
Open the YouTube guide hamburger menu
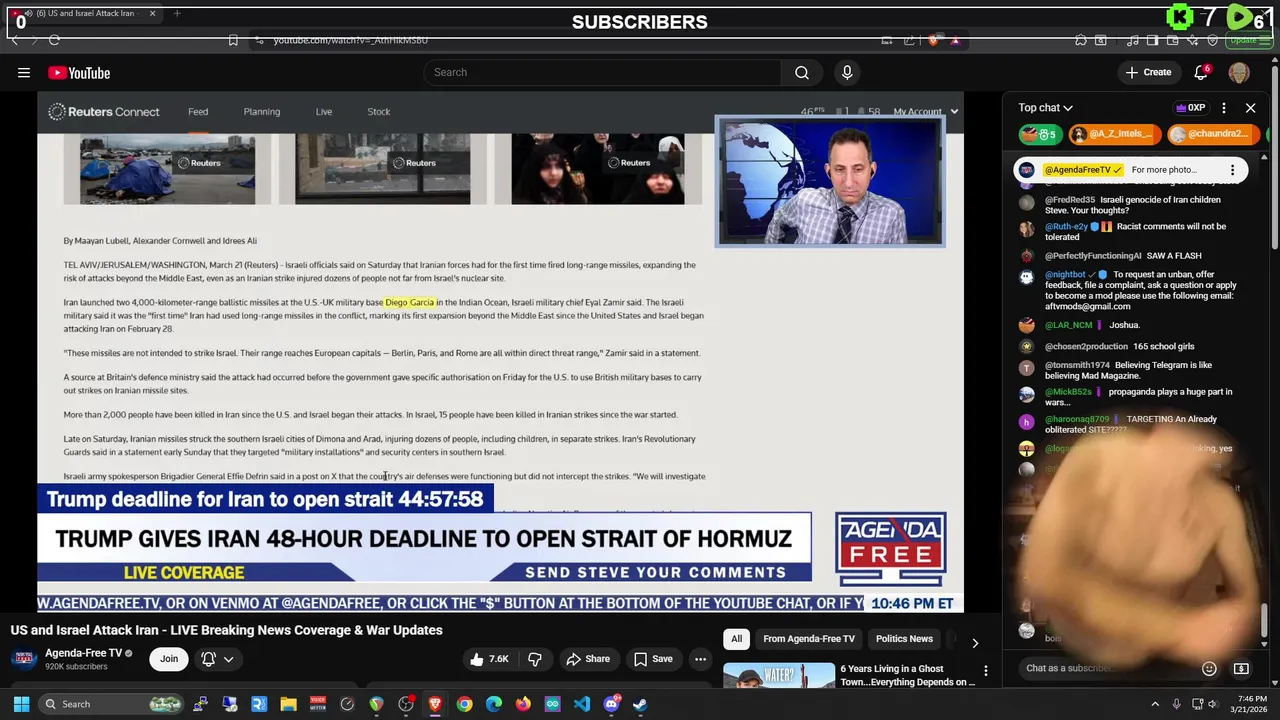tap(23, 72)
